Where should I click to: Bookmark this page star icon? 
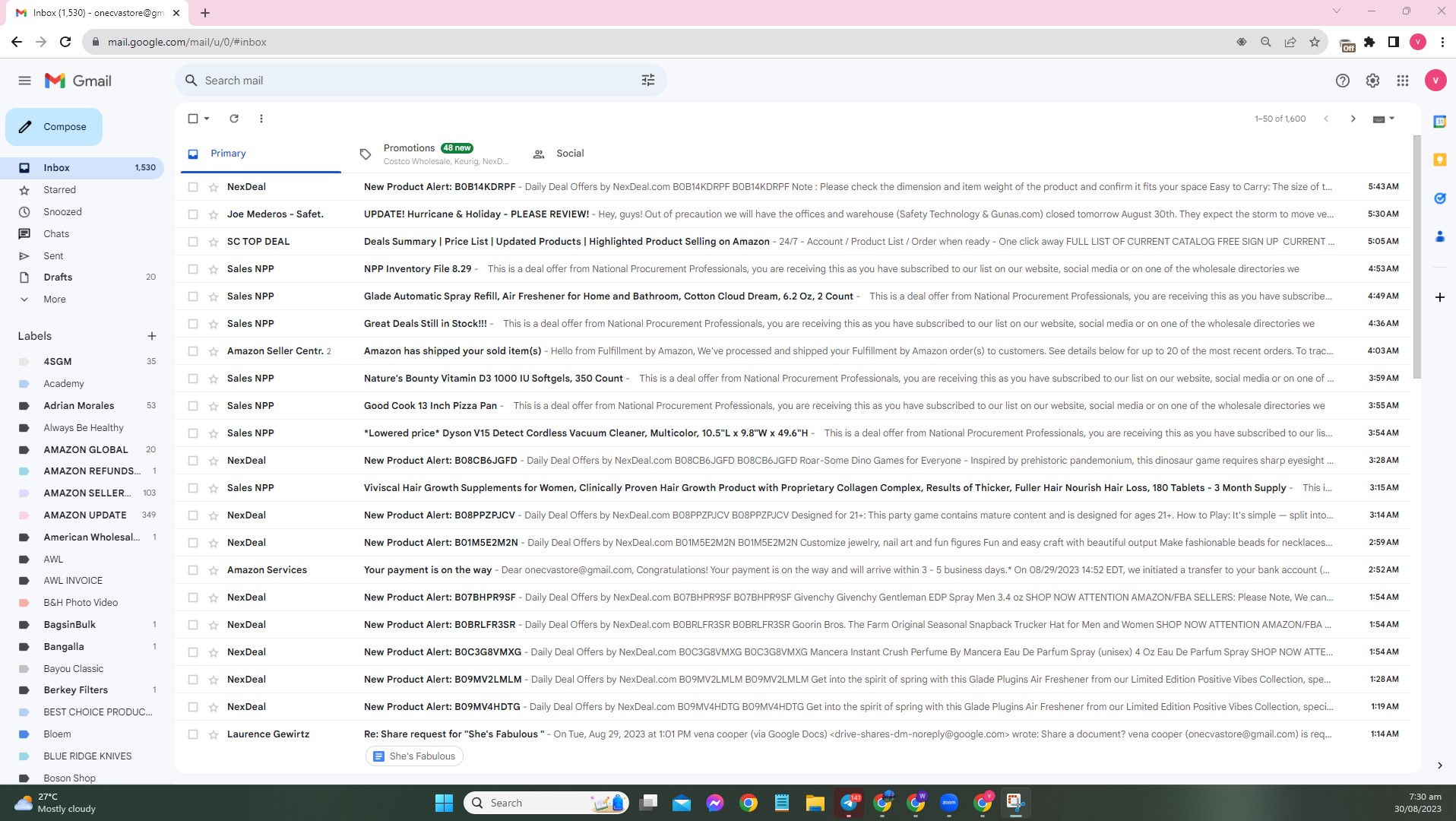pos(1315,42)
